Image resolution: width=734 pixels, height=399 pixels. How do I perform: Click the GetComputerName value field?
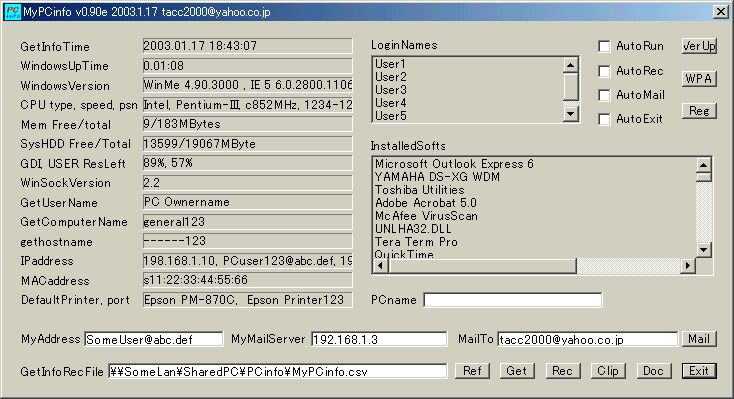coord(247,222)
